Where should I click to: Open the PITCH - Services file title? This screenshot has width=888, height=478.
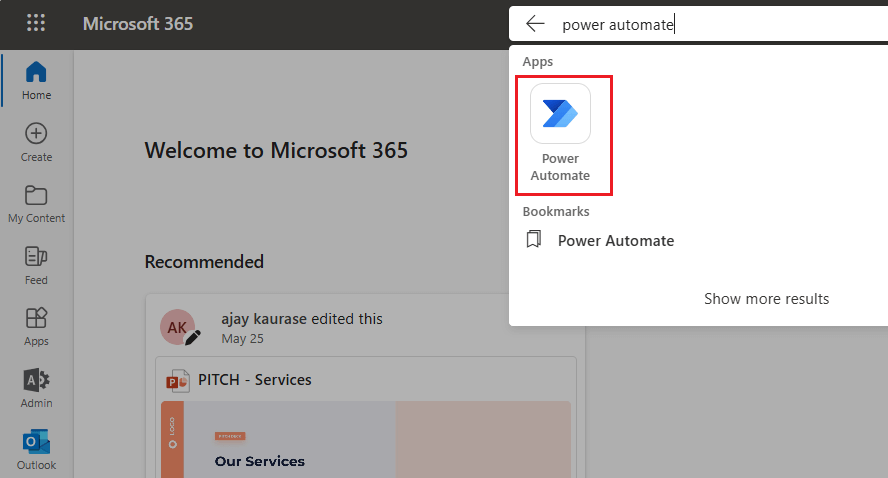coord(255,380)
